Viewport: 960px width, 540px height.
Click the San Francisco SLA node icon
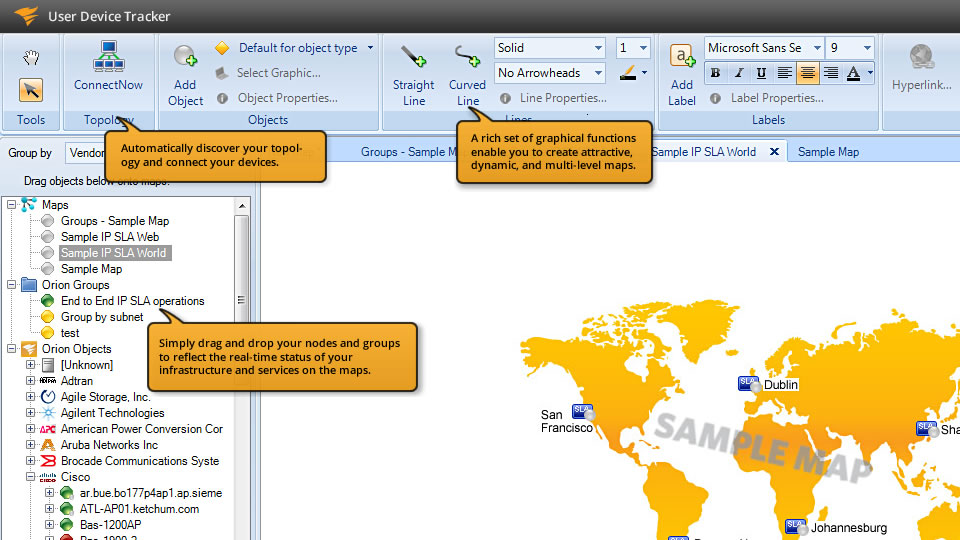click(x=583, y=412)
